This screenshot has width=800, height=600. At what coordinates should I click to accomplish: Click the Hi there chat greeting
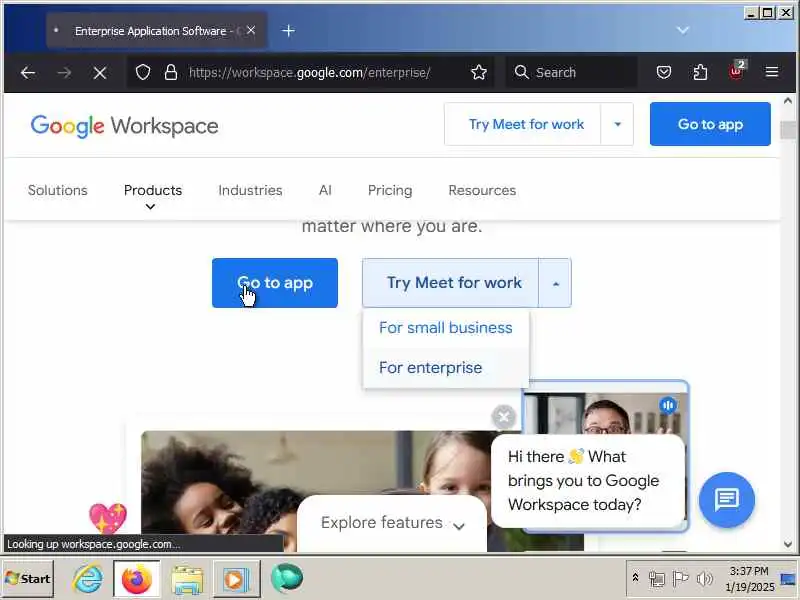pos(588,481)
